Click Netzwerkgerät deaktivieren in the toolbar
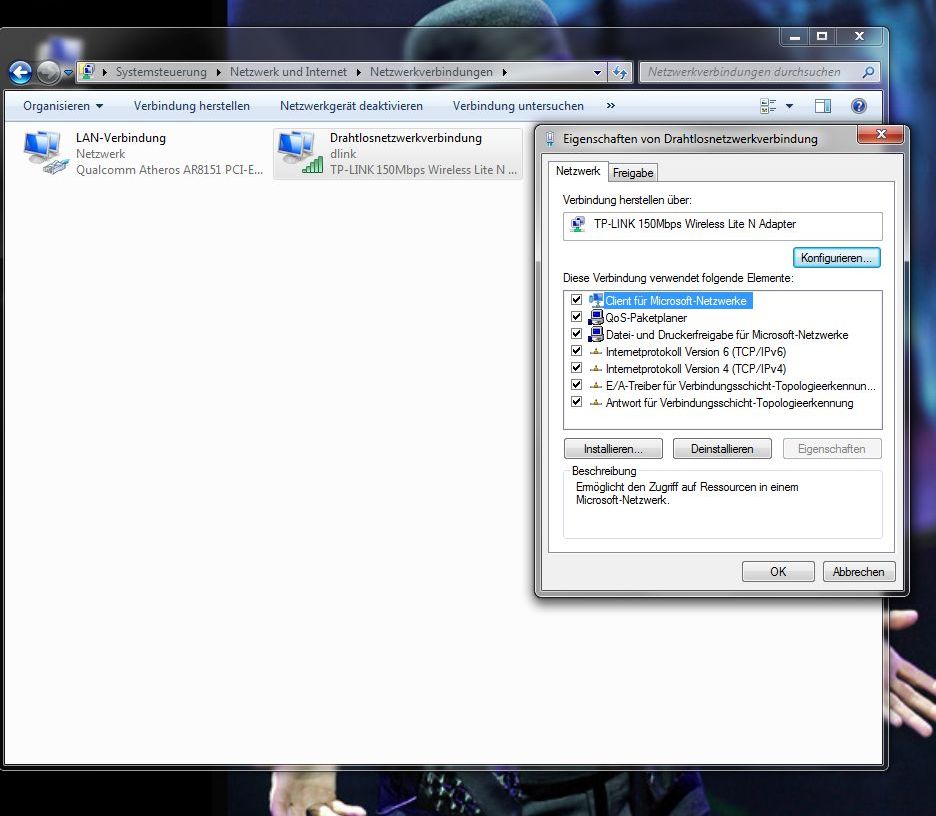The height and width of the screenshot is (816, 936). click(x=351, y=106)
